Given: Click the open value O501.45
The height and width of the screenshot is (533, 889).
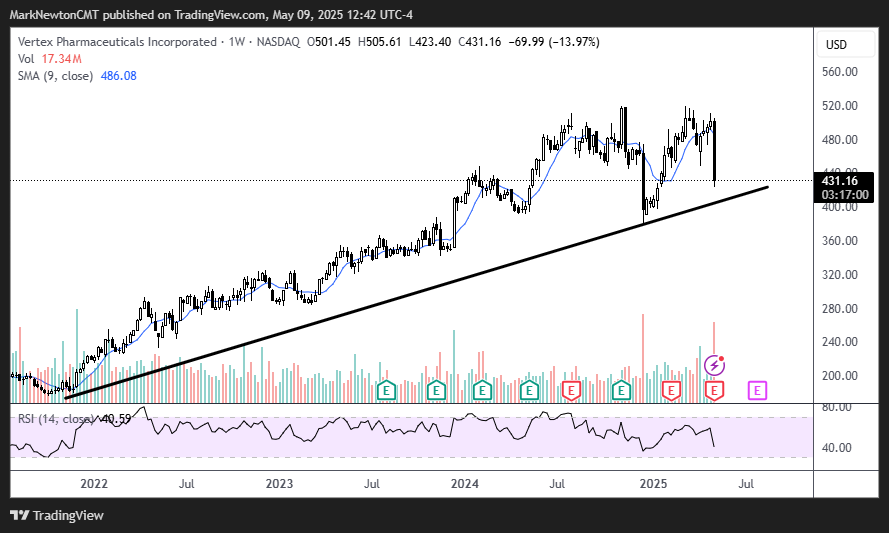Looking at the screenshot, I should (329, 42).
